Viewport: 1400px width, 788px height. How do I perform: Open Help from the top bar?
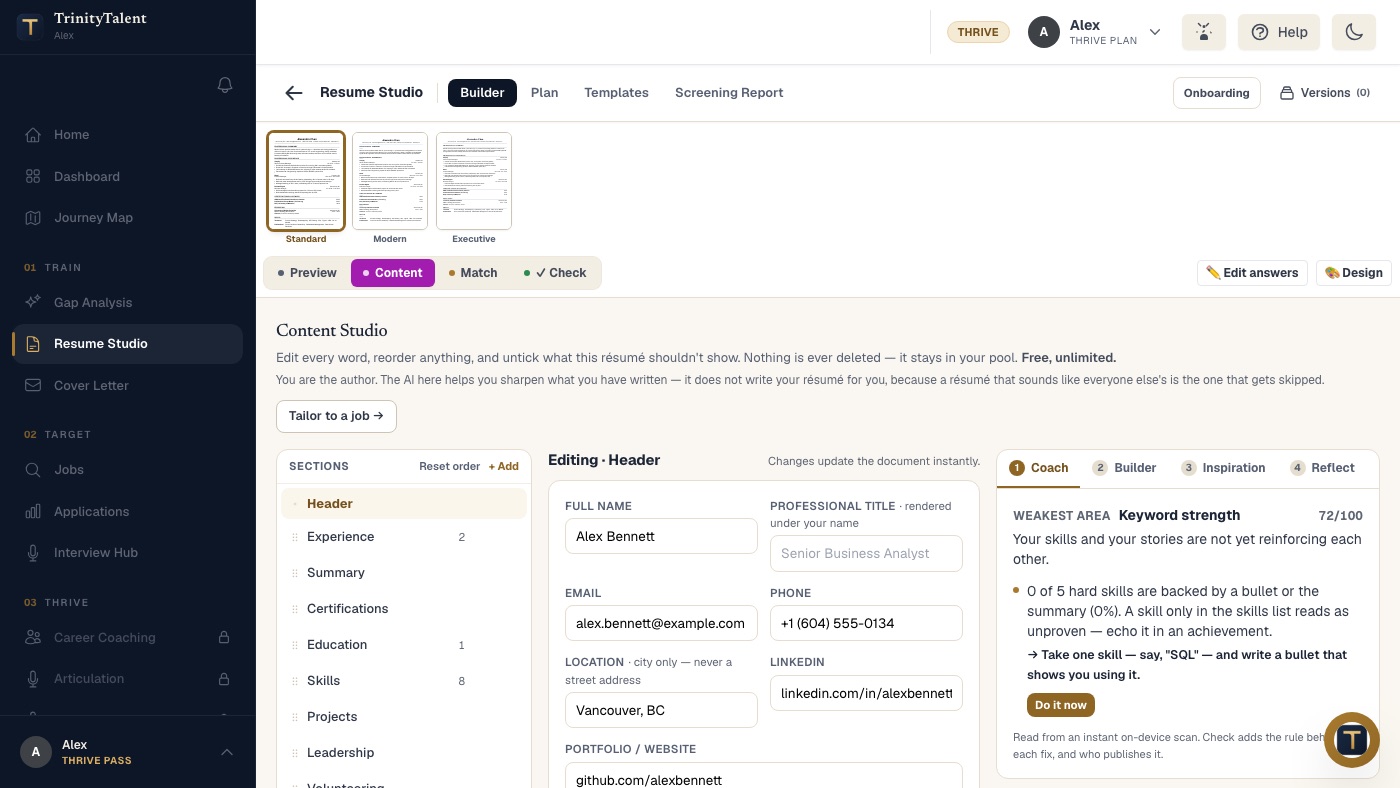[1279, 32]
